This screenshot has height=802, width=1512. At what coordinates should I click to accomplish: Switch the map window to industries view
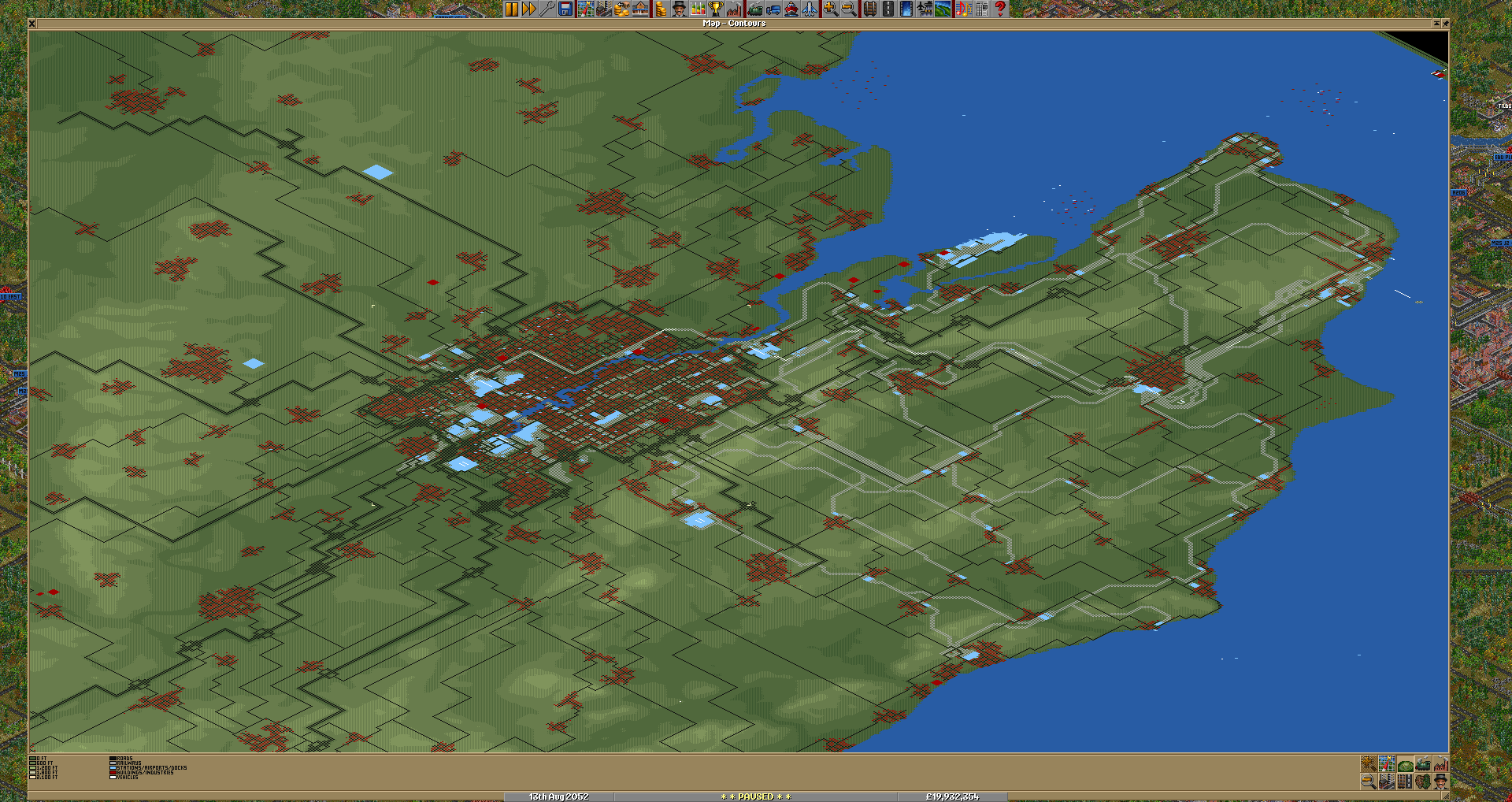point(1441,763)
